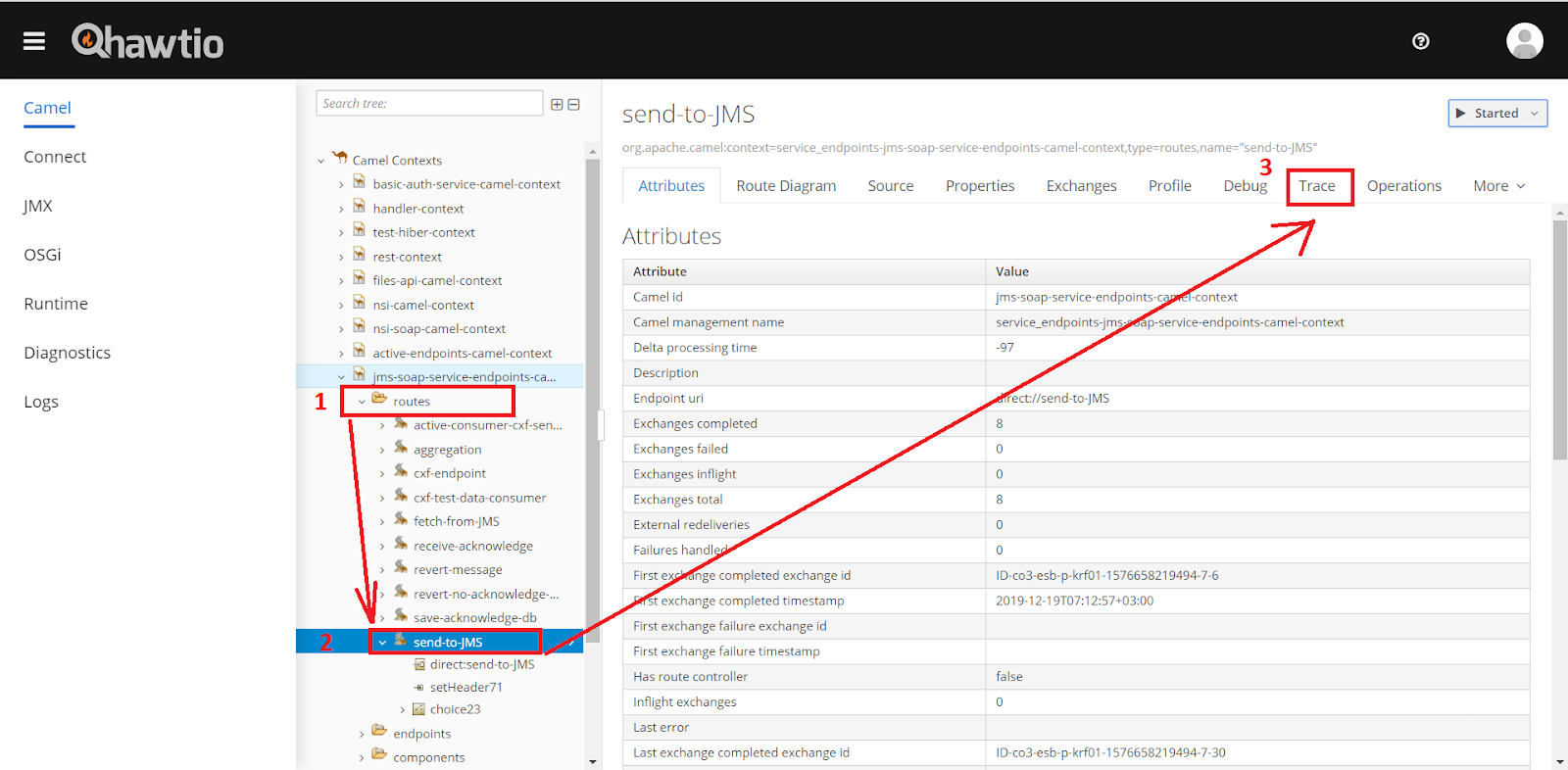Click the Camel Contexts camel icon
This screenshot has height=770, width=1568.
coord(340,158)
